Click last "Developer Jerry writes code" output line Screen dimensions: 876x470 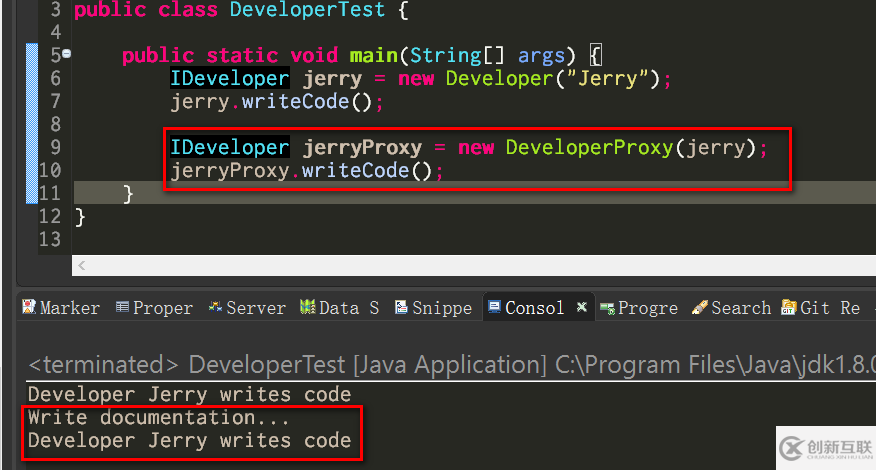pos(189,440)
